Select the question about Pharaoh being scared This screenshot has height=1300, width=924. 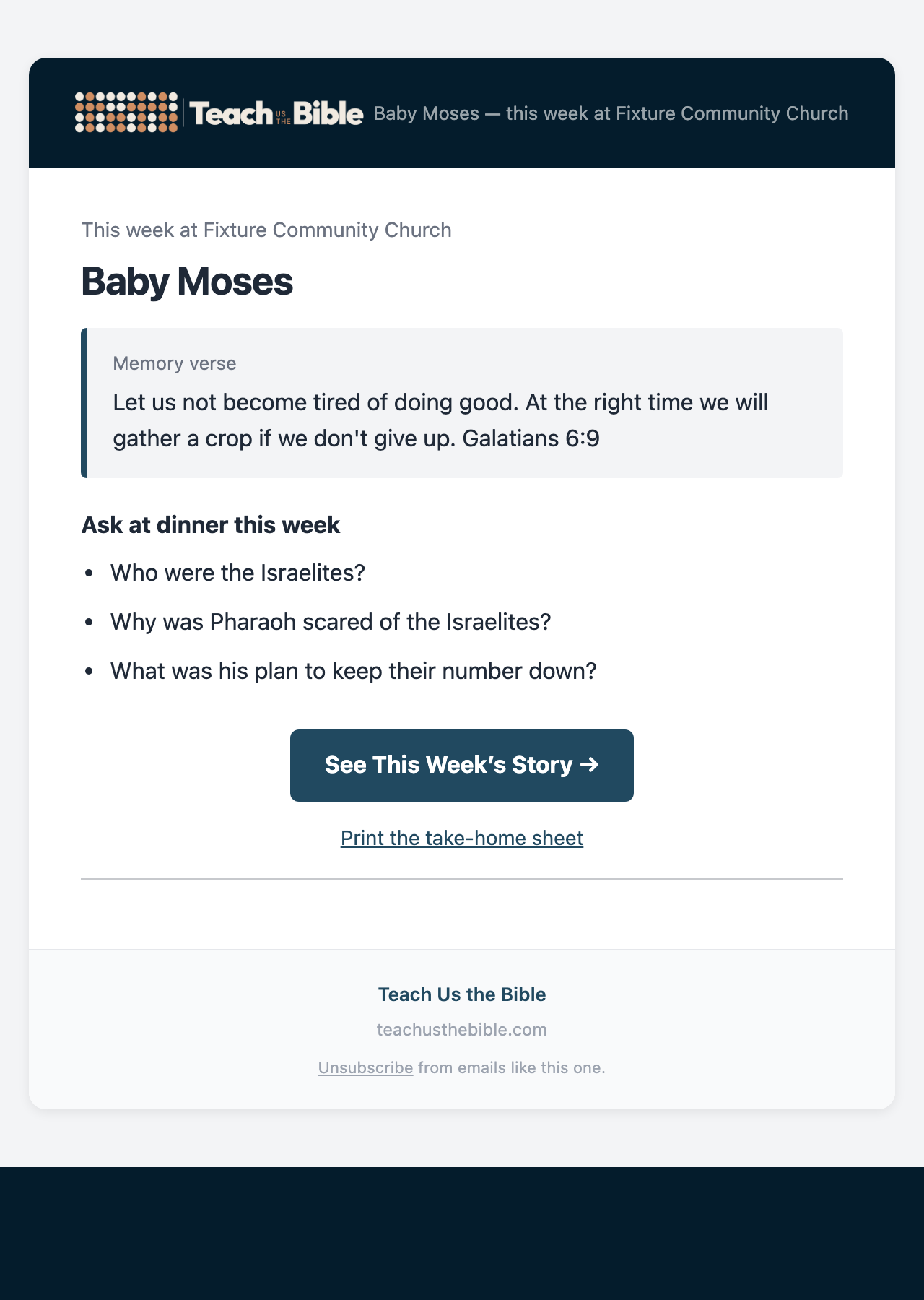[331, 622]
